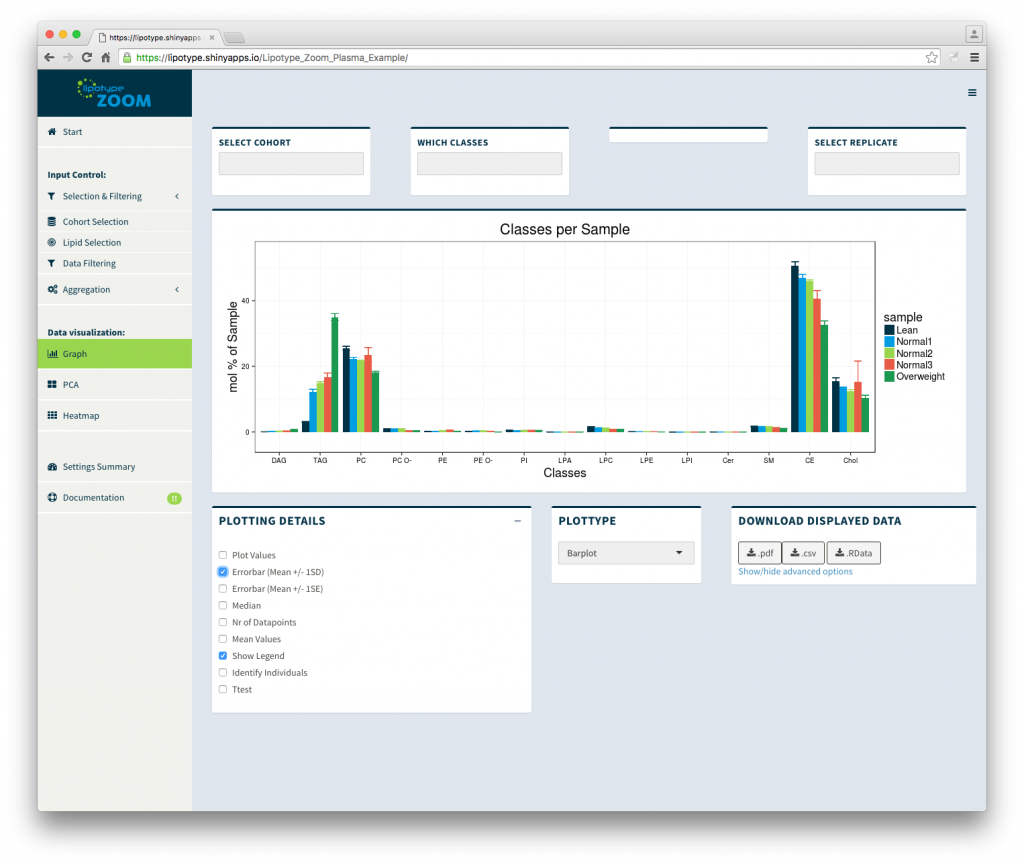Click the Settings Summary icon
Image resolution: width=1024 pixels, height=865 pixels.
[52, 466]
